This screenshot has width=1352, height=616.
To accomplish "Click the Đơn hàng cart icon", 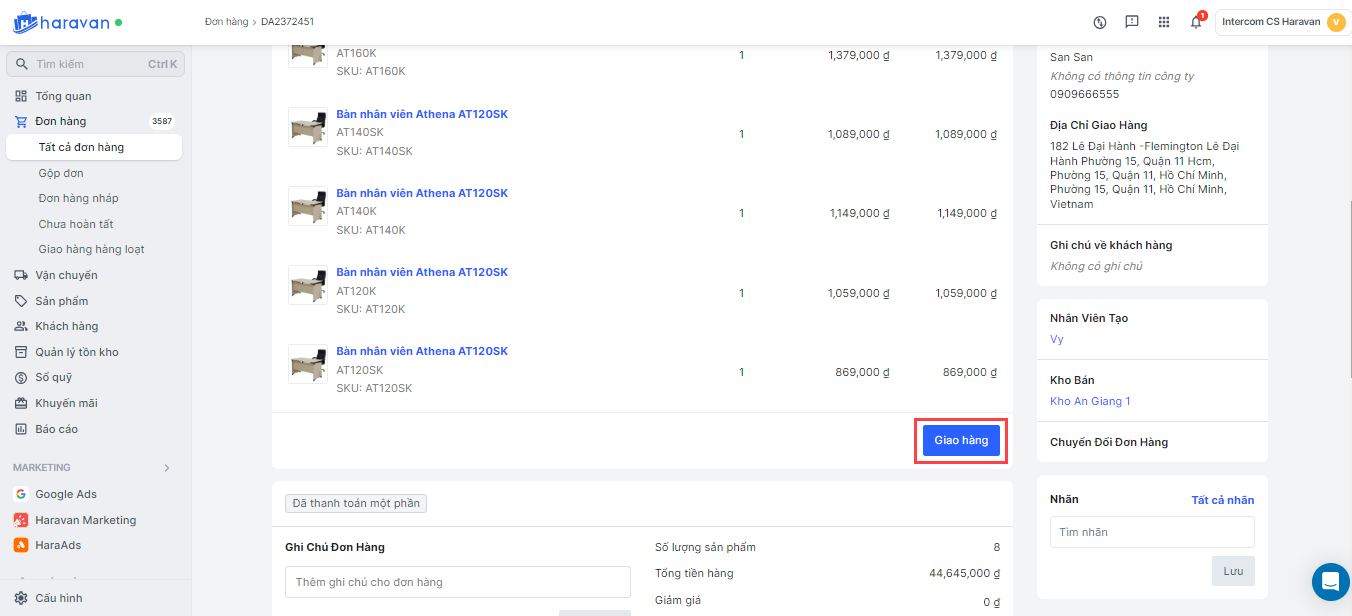I will 21,121.
